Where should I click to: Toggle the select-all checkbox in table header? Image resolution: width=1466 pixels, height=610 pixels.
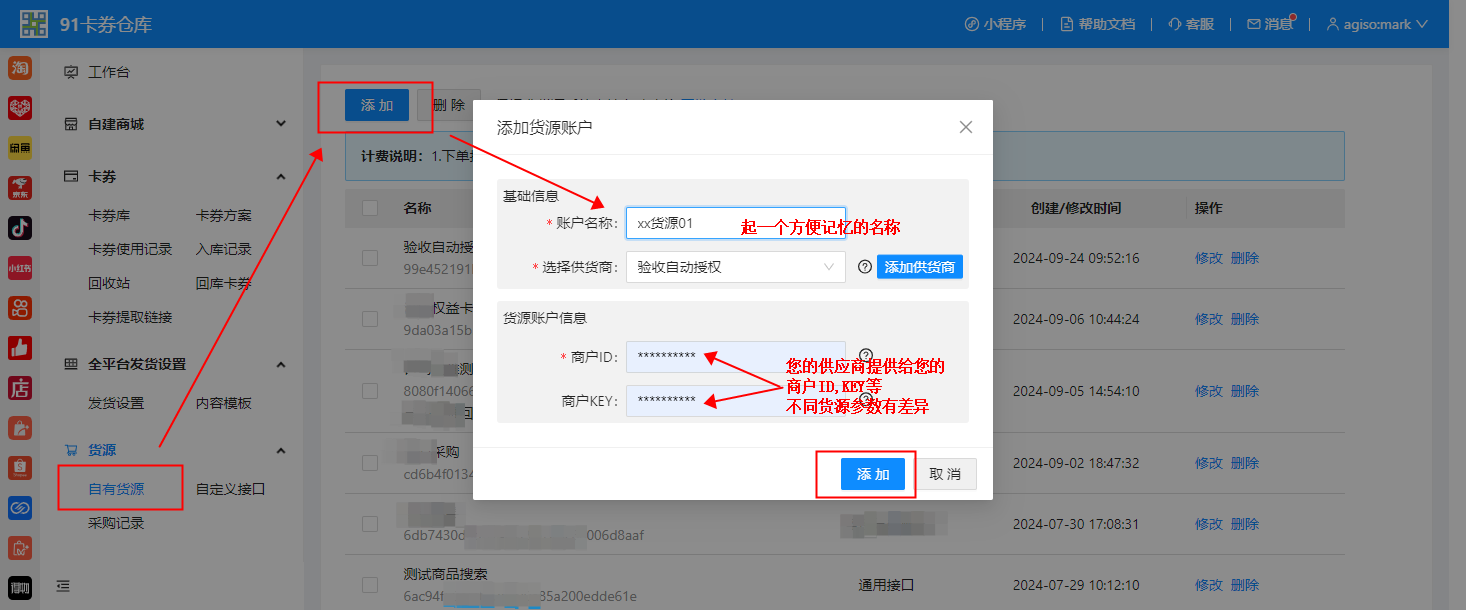370,208
